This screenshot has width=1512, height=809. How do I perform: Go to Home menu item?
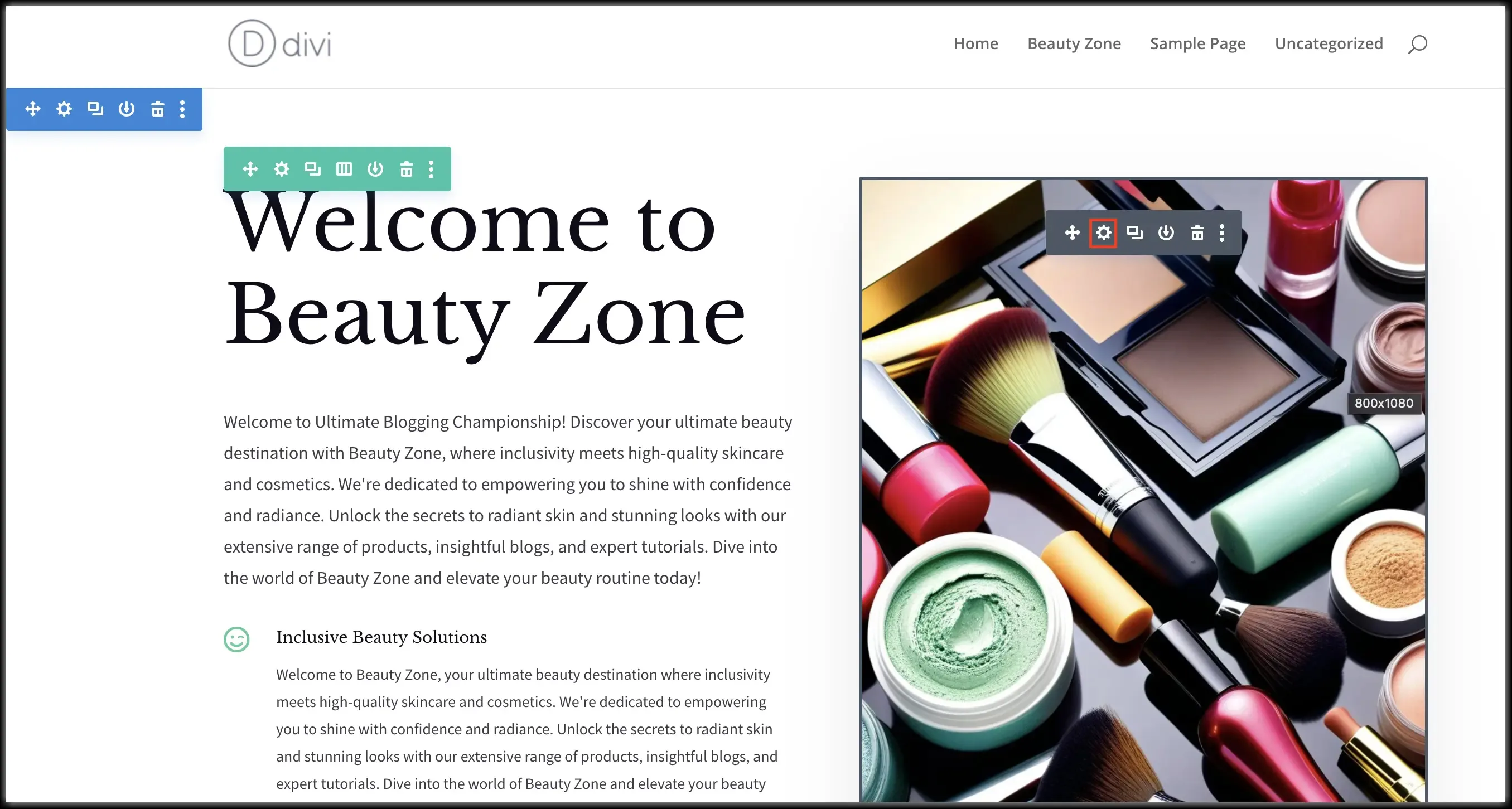pos(975,43)
